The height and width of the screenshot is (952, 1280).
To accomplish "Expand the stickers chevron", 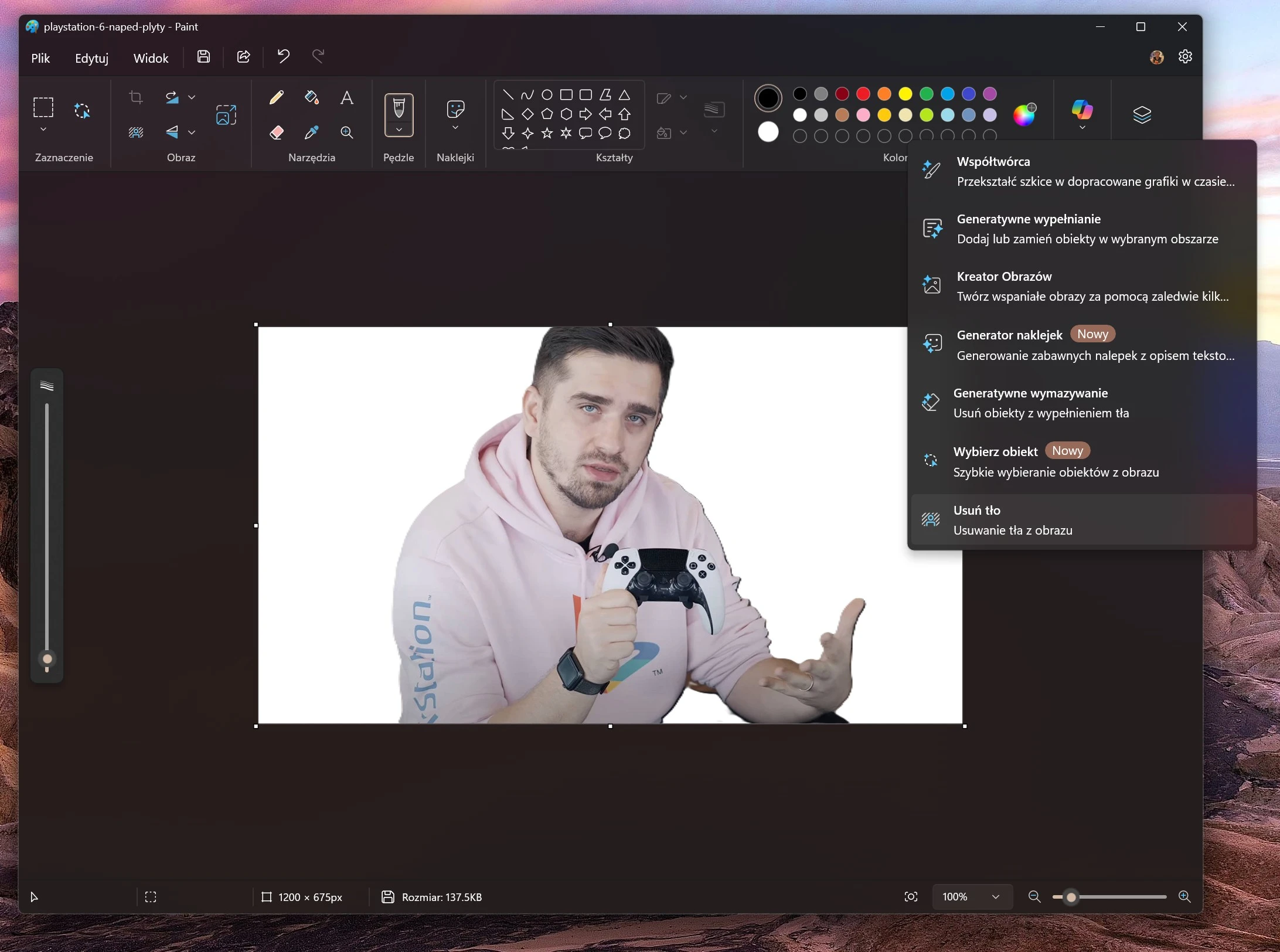I will [x=455, y=127].
